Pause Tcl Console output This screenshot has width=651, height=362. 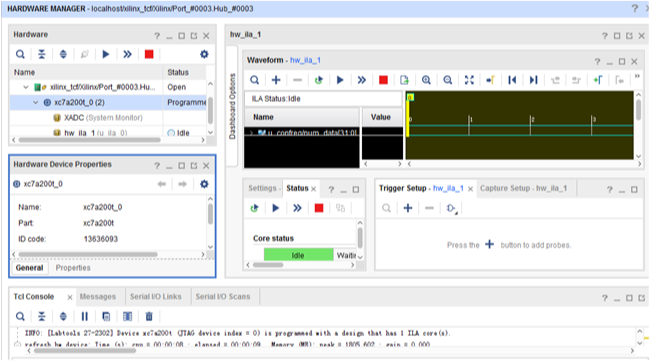coord(84,317)
